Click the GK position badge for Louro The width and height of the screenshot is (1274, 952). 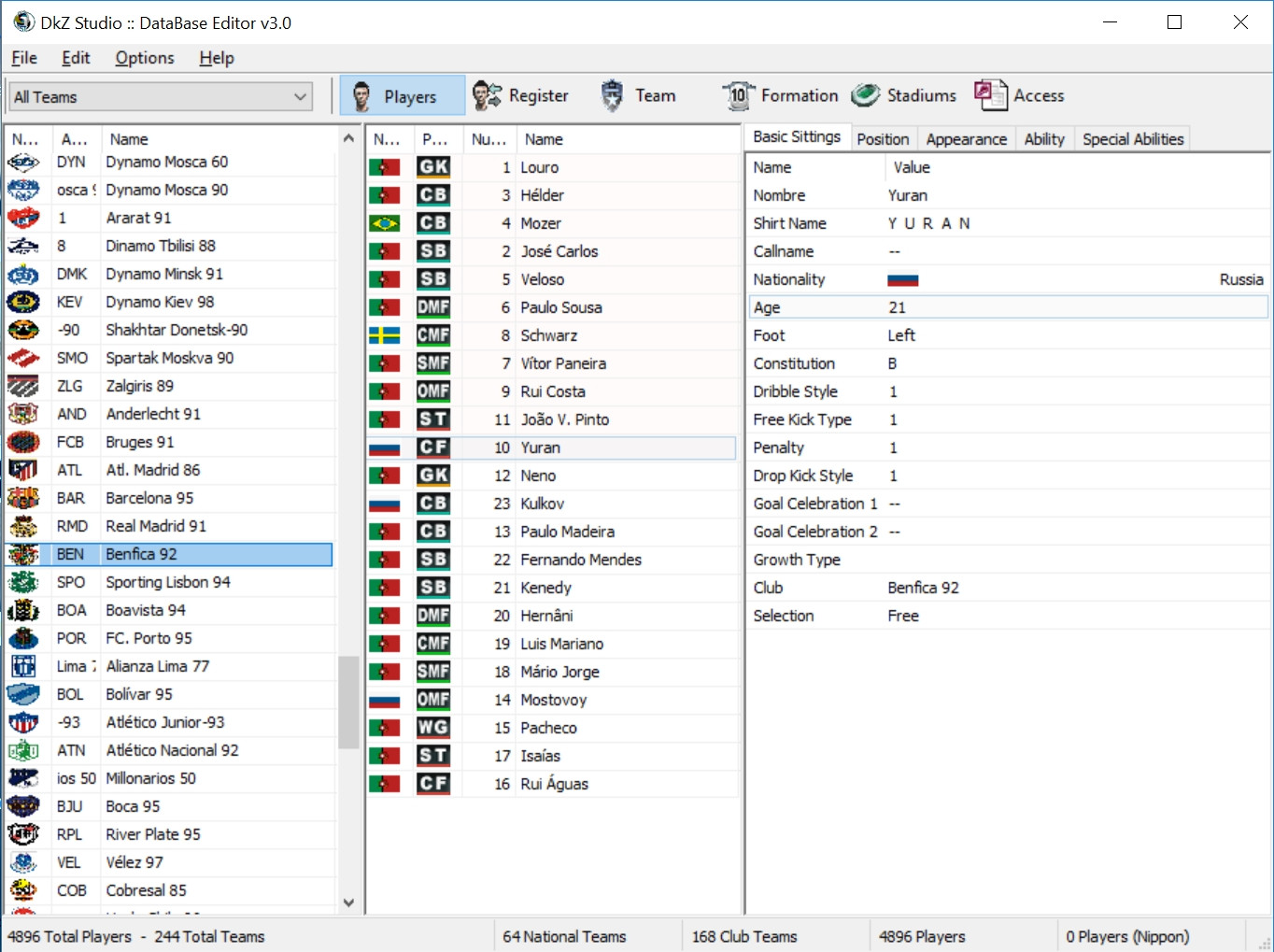433,167
